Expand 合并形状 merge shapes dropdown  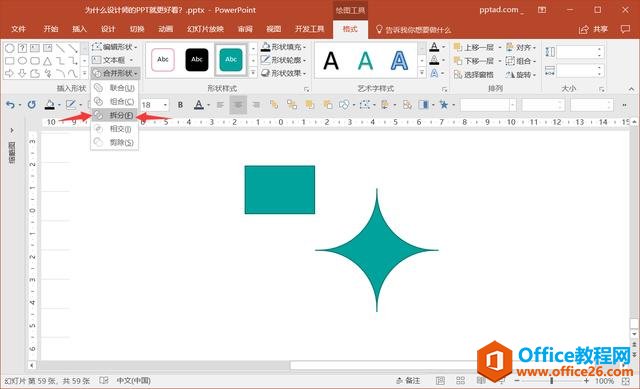[115, 73]
